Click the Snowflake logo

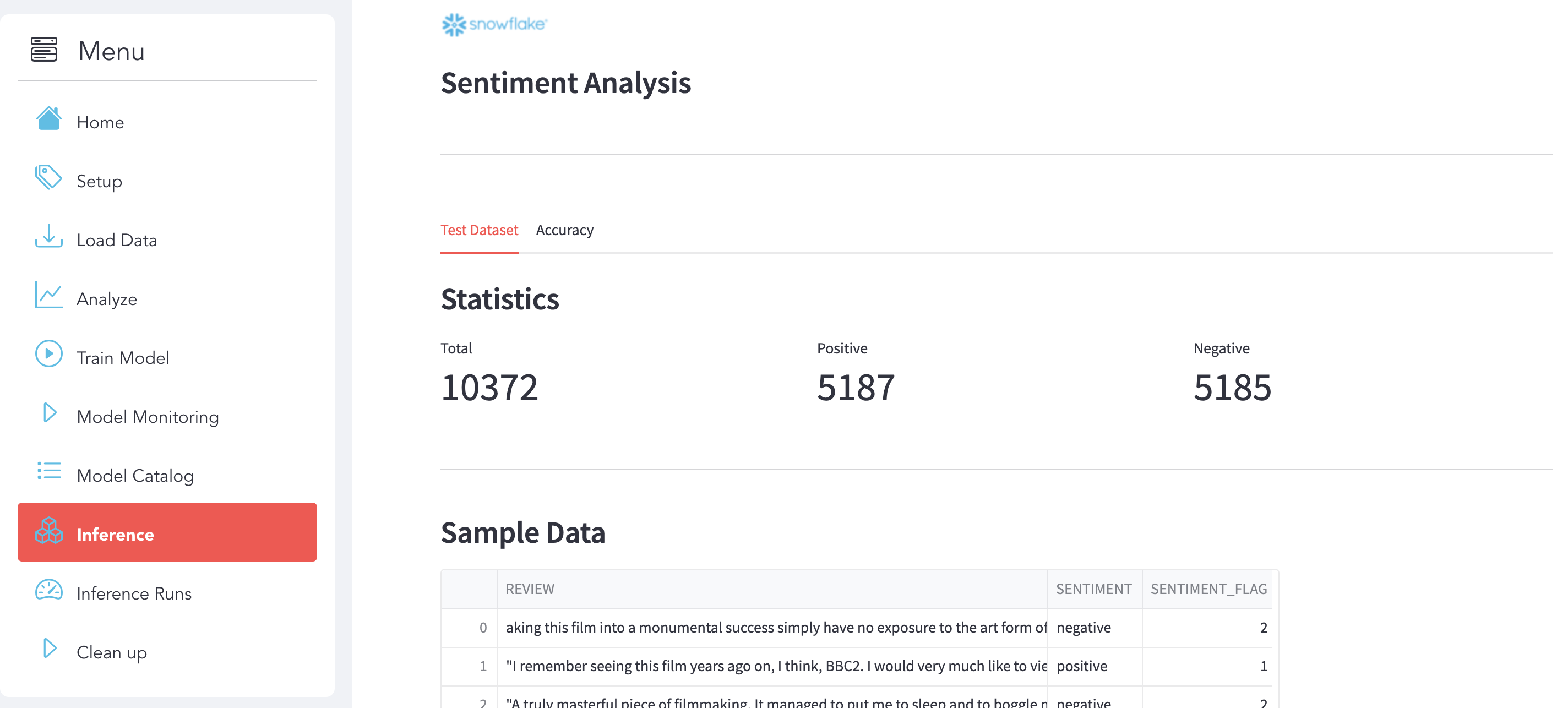click(x=494, y=25)
